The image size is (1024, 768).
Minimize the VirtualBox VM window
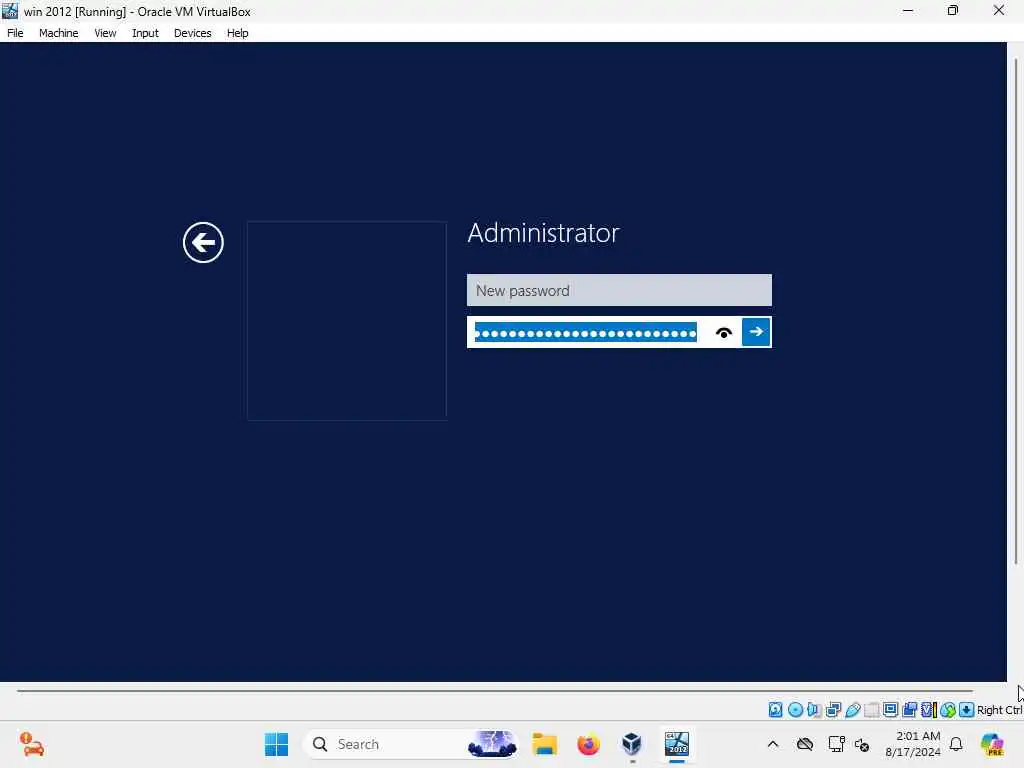tap(908, 11)
